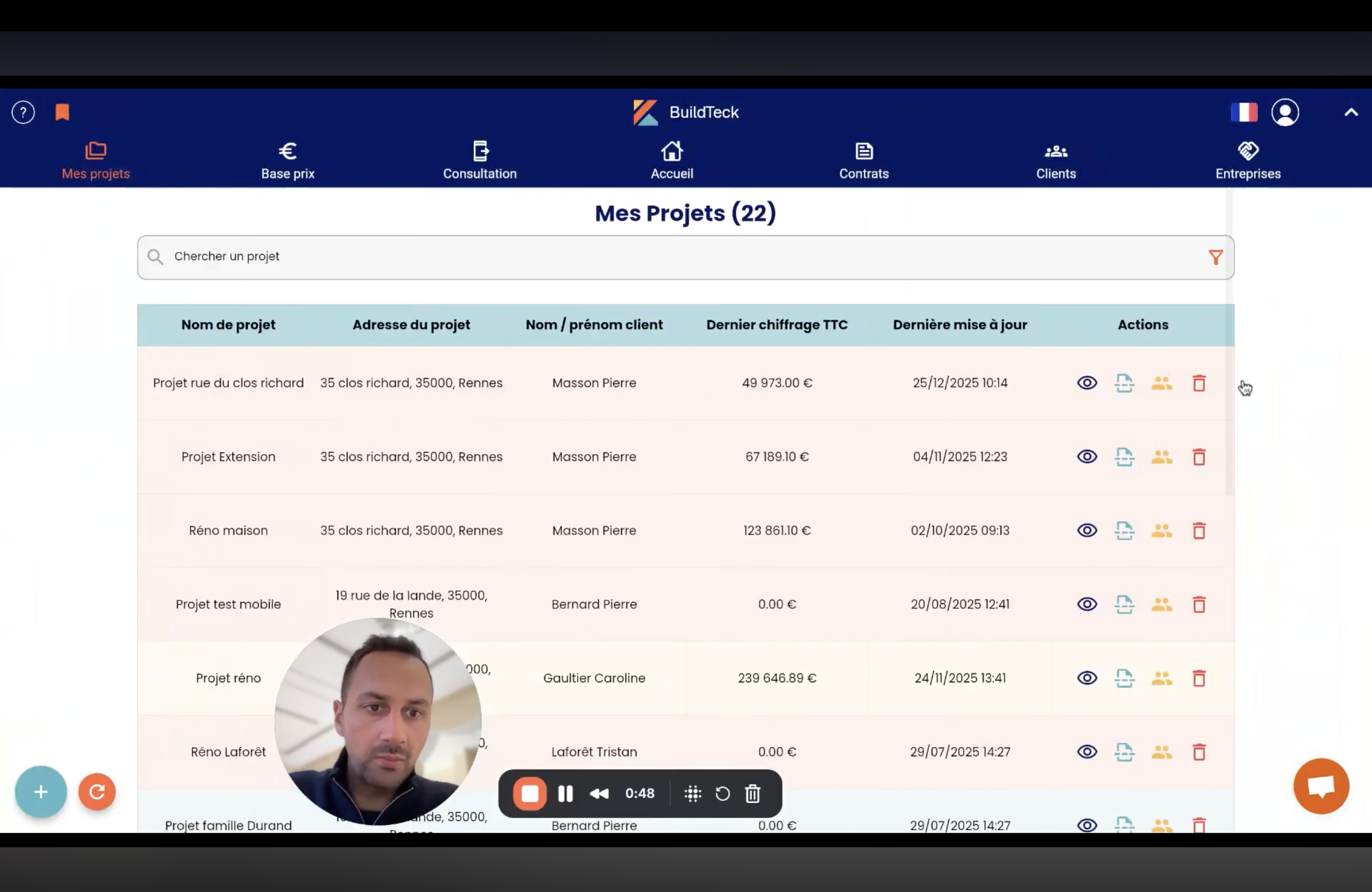The image size is (1372, 892).
Task: Stop the screen recording
Action: (529, 794)
